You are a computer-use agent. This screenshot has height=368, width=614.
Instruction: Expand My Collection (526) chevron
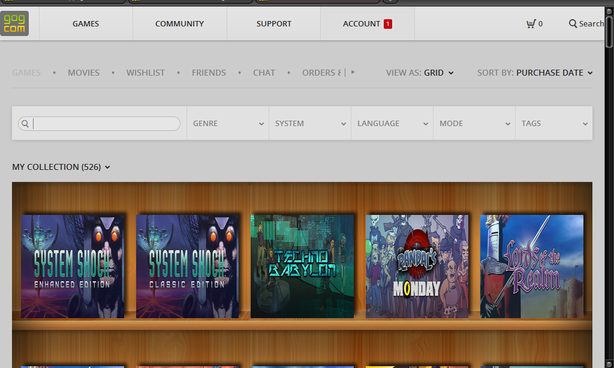click(x=107, y=167)
